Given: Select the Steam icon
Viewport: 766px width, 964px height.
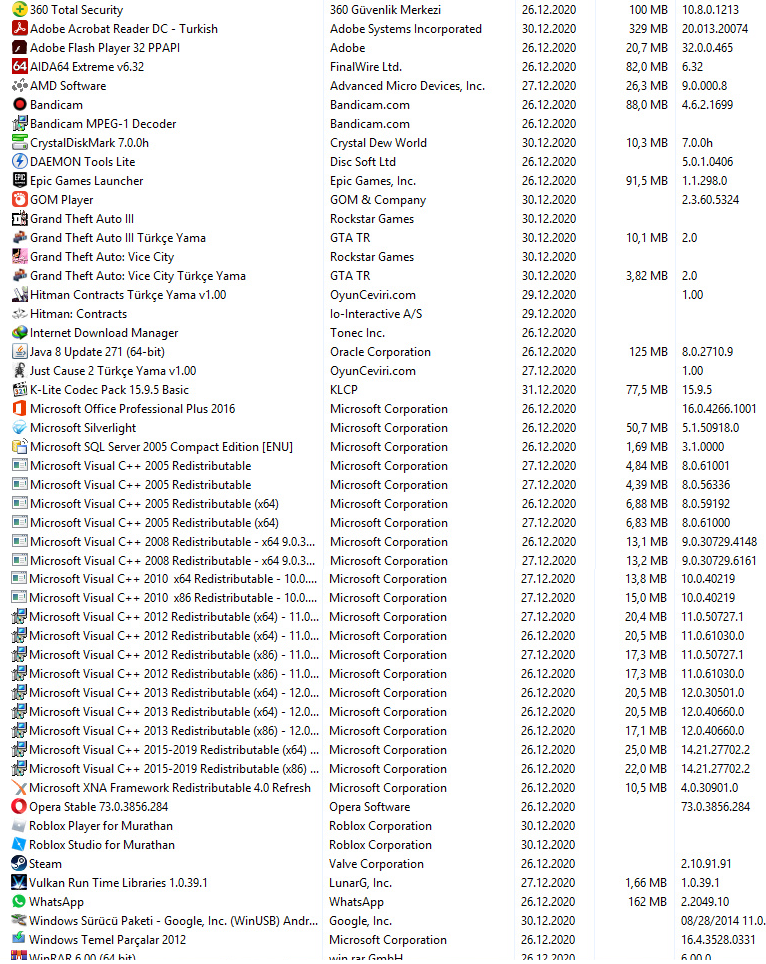Looking at the screenshot, I should pyautogui.click(x=19, y=864).
